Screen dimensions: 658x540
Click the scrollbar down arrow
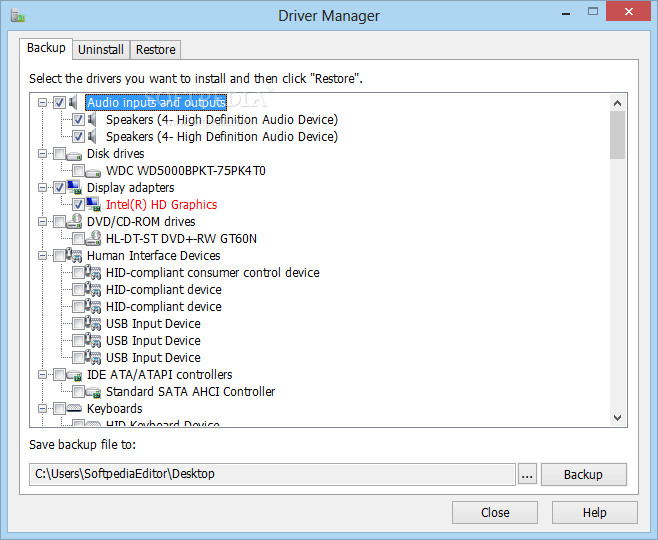point(617,417)
